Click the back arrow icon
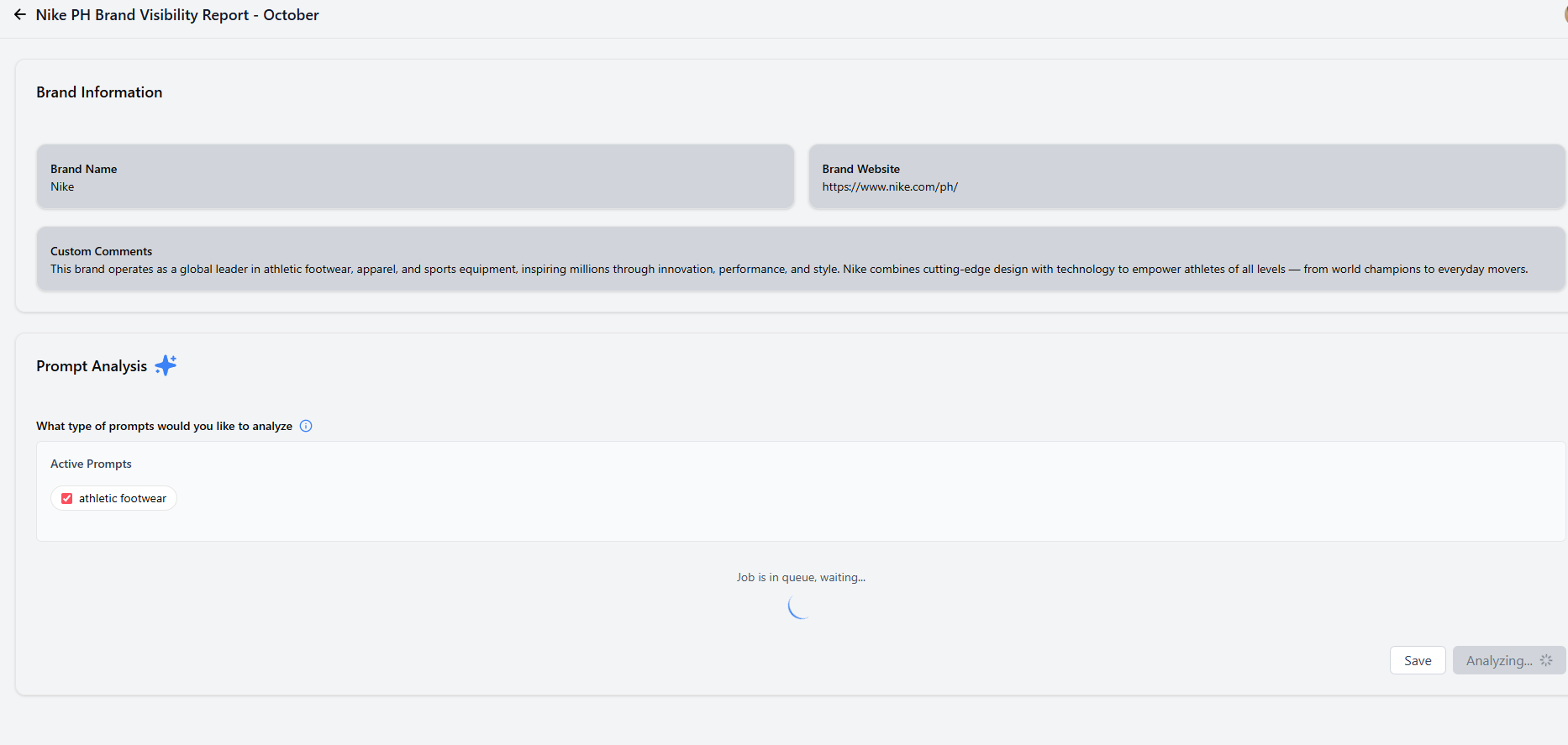This screenshot has height=745, width=1568. [x=20, y=15]
